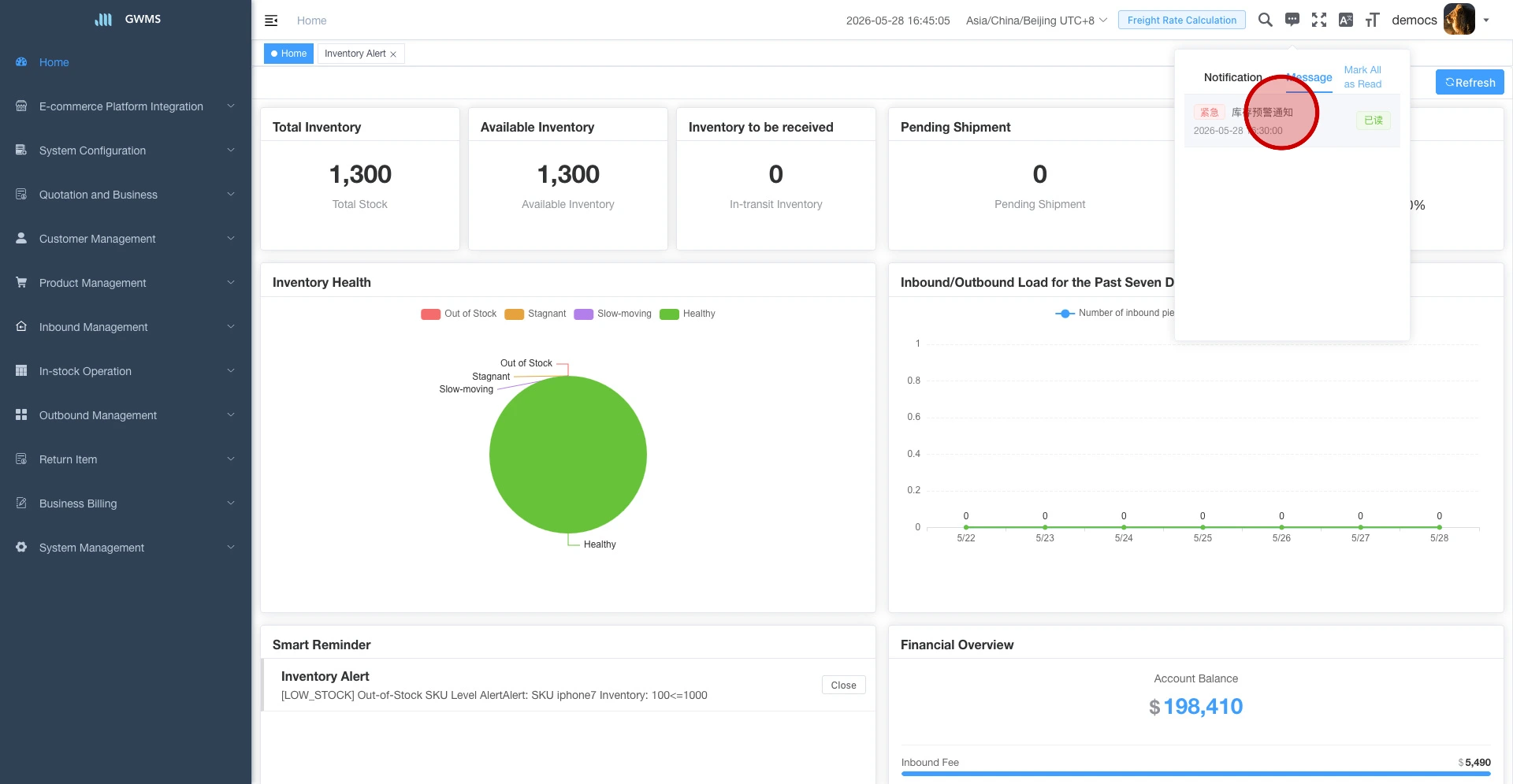The width and height of the screenshot is (1513, 784).
Task: Click Mark All as Read link
Action: point(1362,77)
